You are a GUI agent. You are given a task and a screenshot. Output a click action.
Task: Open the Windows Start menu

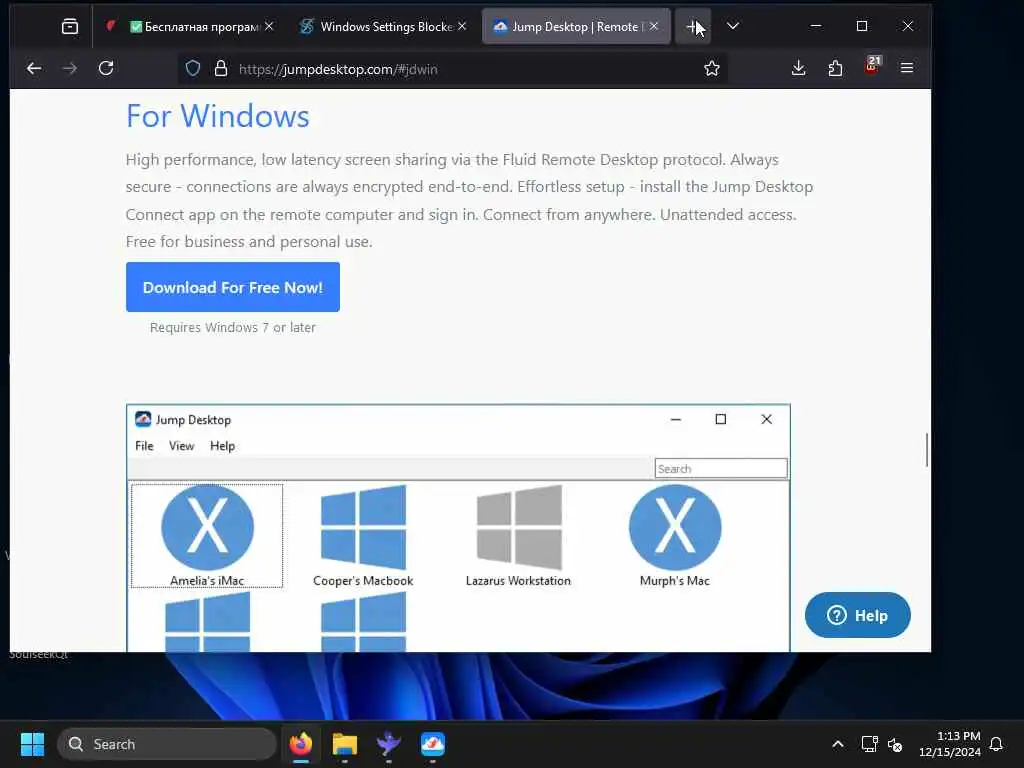[32, 744]
